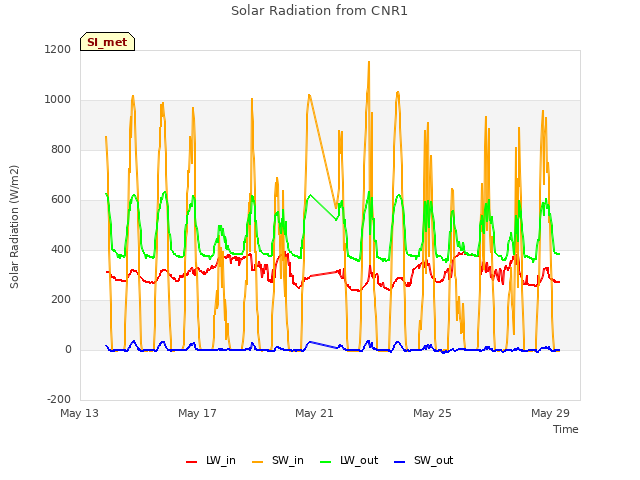Click the May 29 x-axis label
This screenshot has height=480, width=640.
[550, 413]
